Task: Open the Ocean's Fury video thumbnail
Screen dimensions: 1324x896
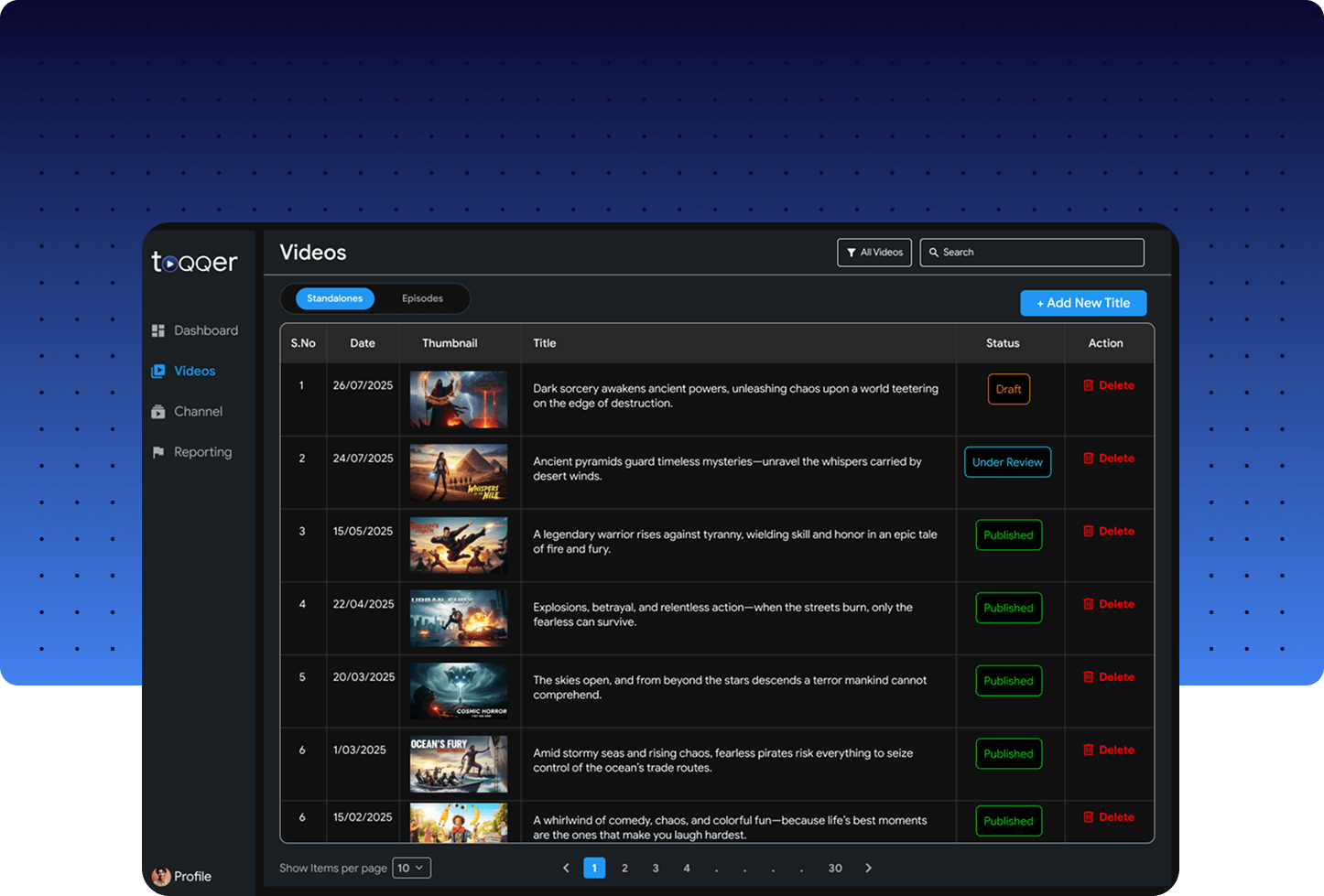Action: tap(459, 764)
